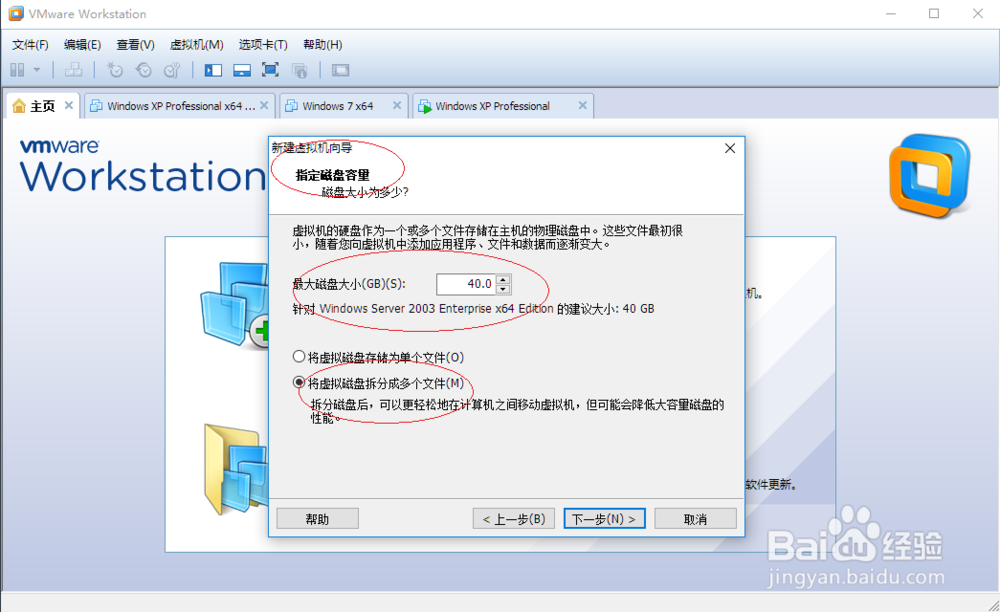Click the VMware Workstation logo on home page
Image resolution: width=1000 pixels, height=612 pixels.
(930, 175)
